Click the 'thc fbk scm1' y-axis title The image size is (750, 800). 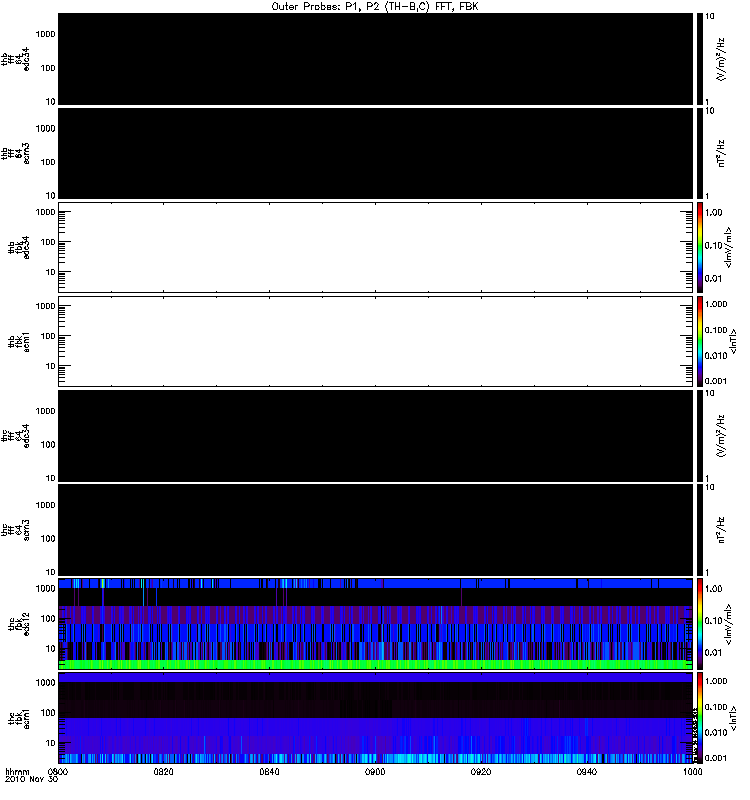tap(19, 718)
